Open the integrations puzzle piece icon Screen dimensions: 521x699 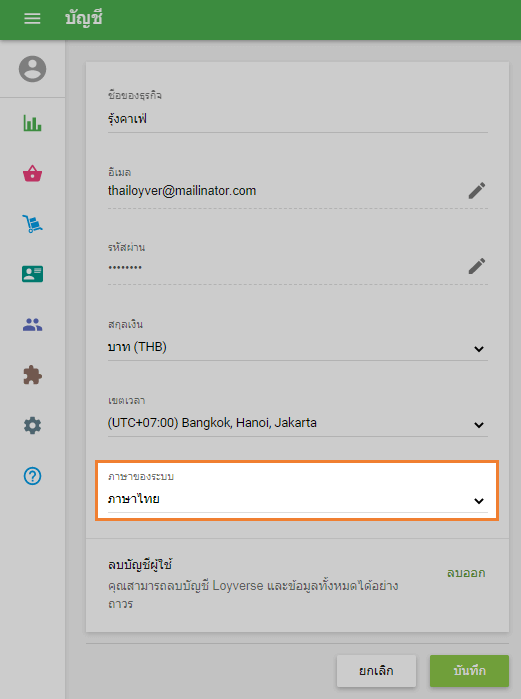coord(32,375)
